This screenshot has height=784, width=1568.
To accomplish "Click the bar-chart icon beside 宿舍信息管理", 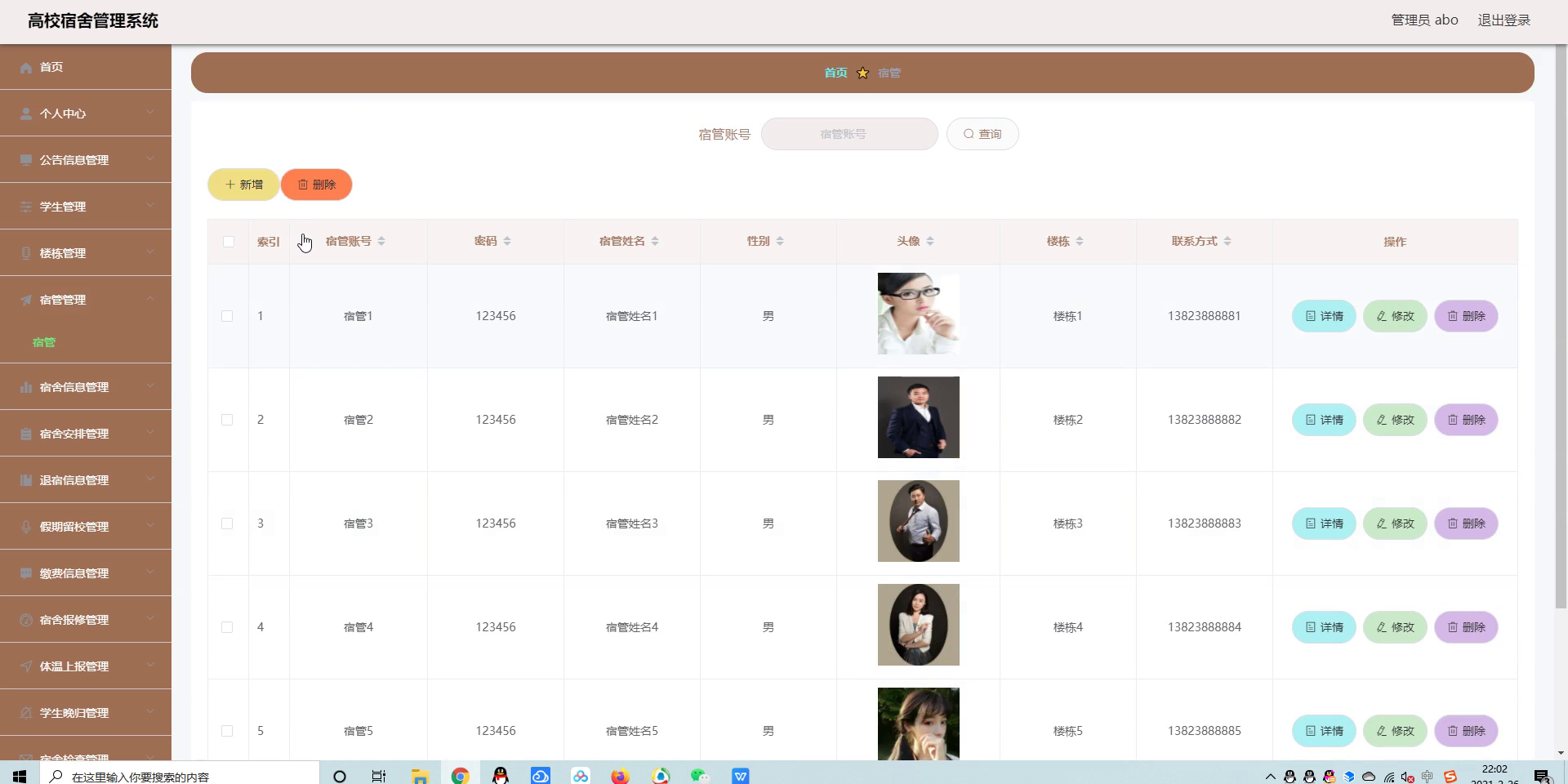I will click(x=26, y=388).
